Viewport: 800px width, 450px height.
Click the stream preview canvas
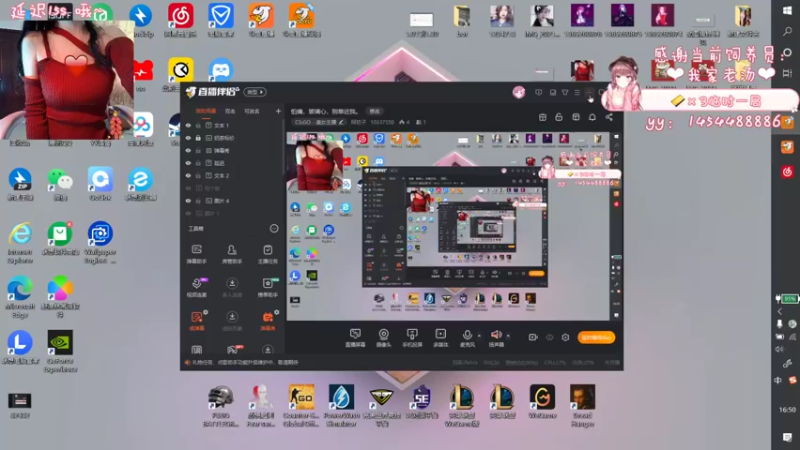[448, 227]
